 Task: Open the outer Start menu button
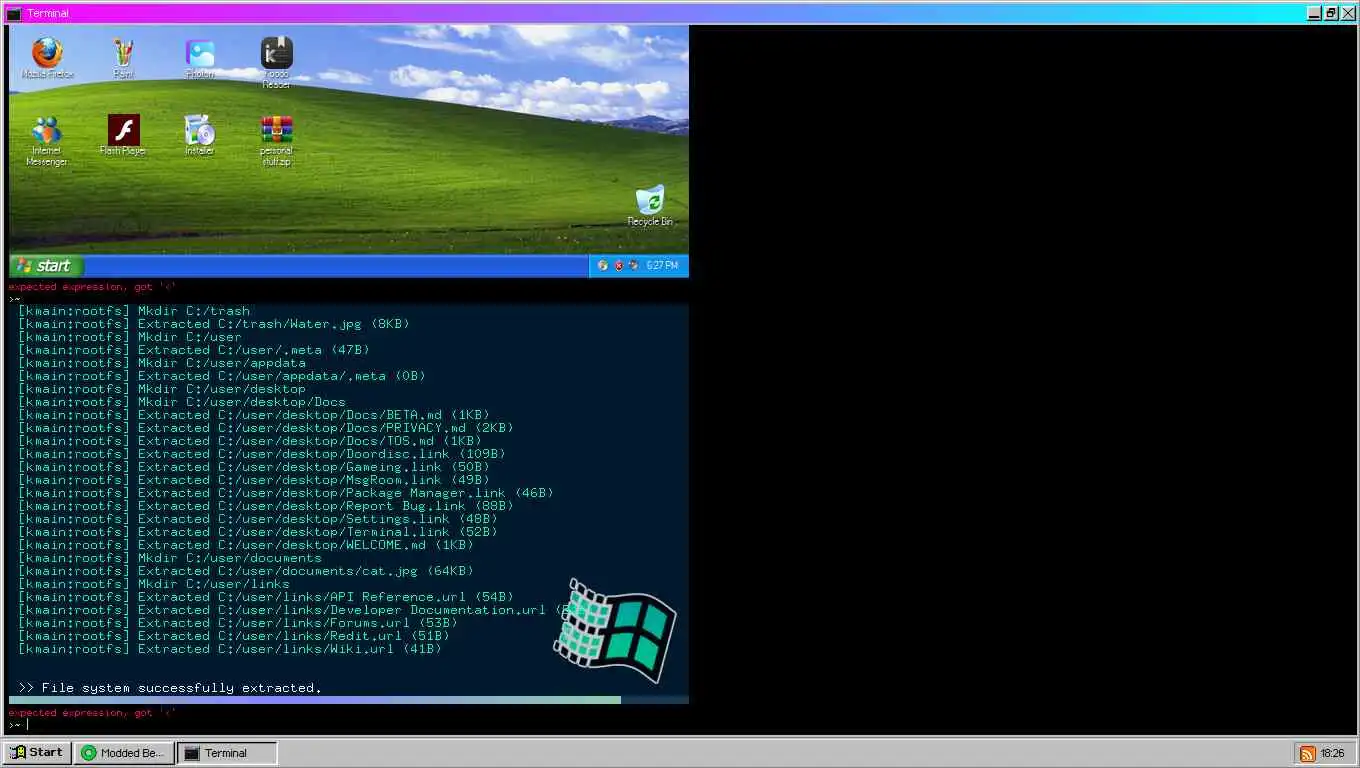point(37,753)
